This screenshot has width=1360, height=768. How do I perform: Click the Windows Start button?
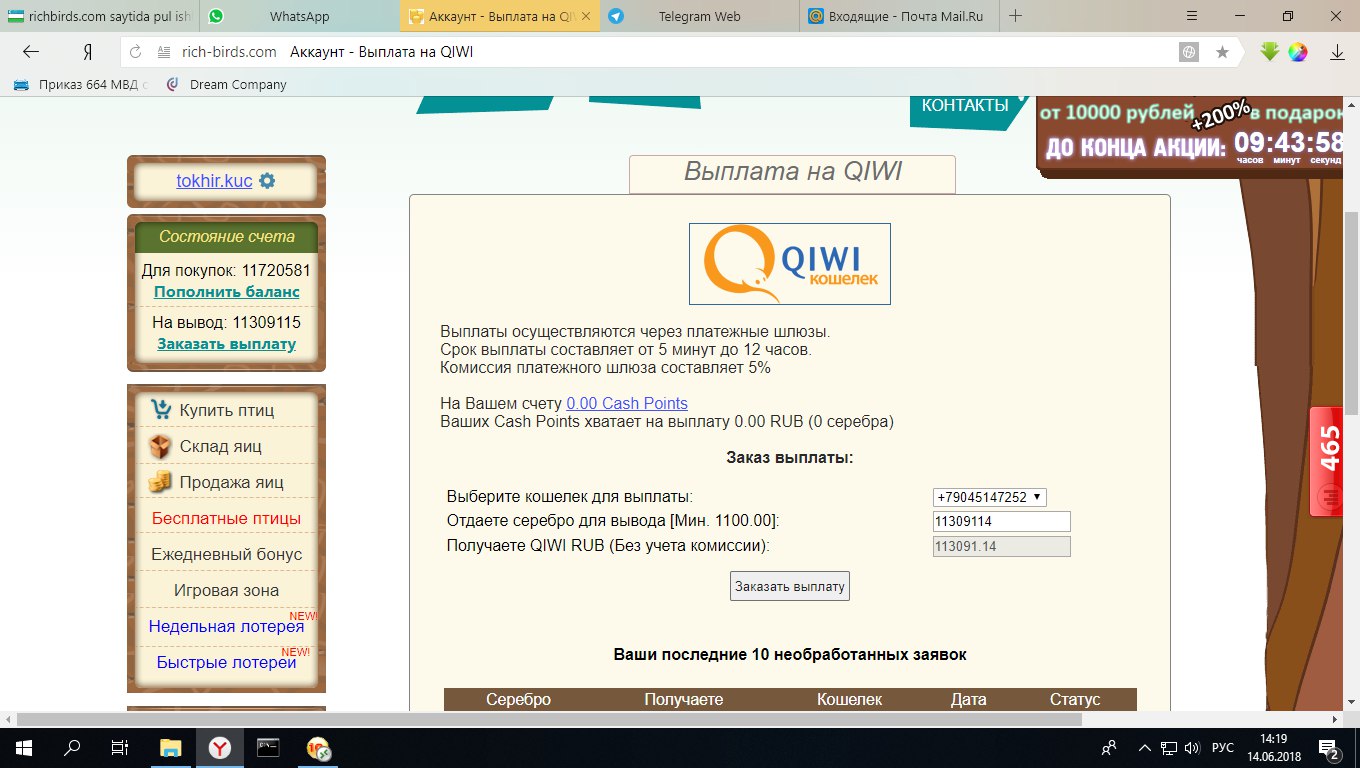click(22, 747)
